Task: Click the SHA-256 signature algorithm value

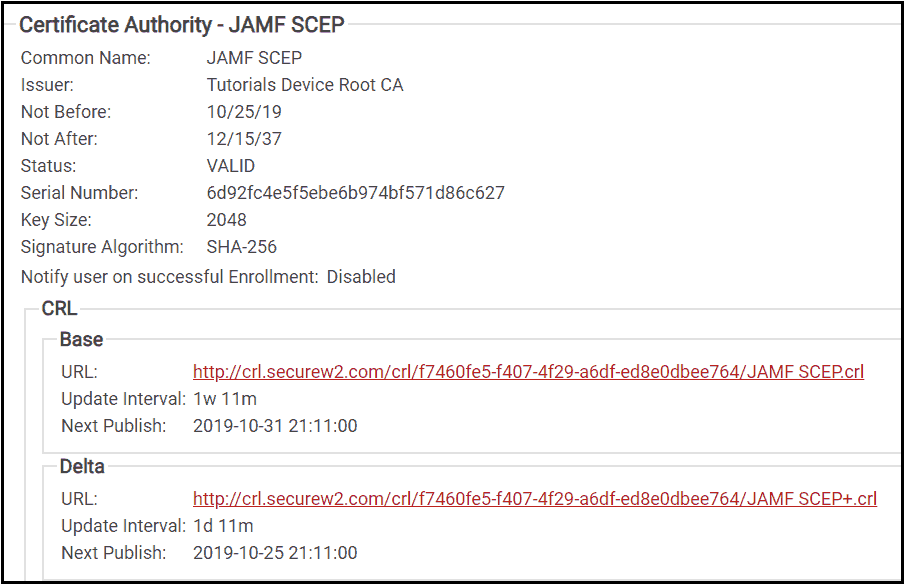Action: pyautogui.click(x=242, y=247)
